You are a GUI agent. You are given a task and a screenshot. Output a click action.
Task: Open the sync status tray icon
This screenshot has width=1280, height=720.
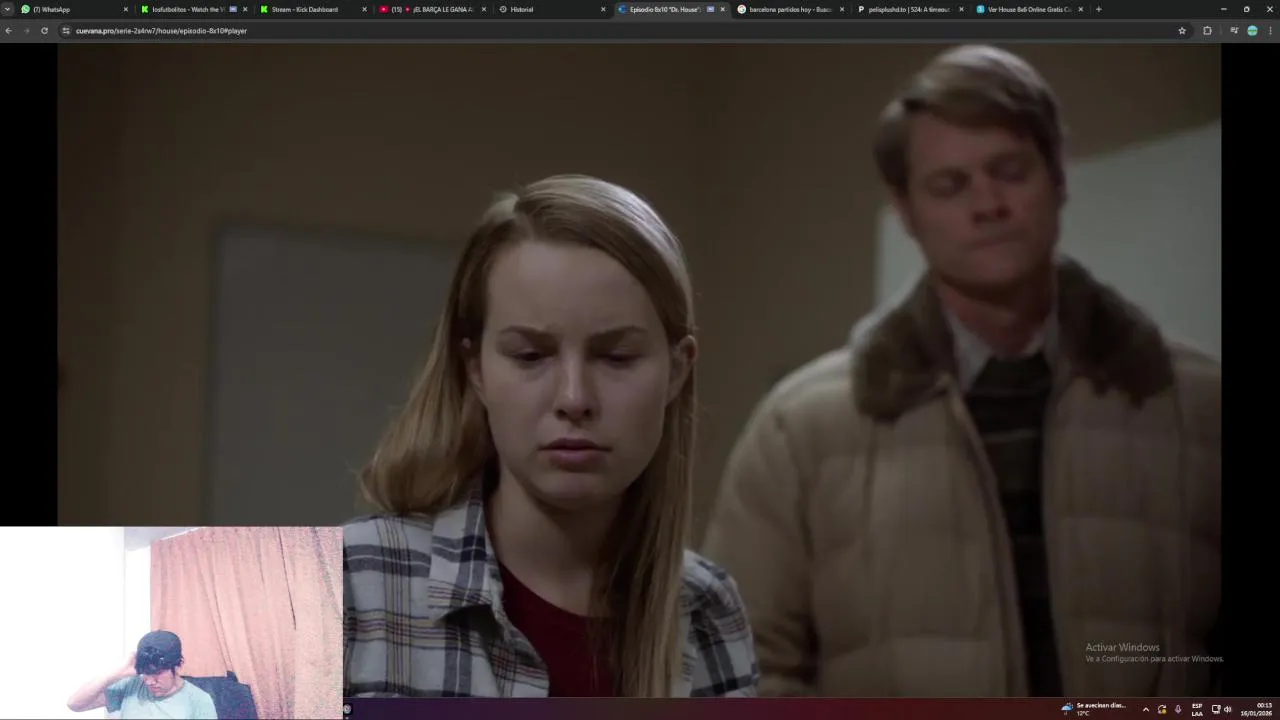[x=1162, y=709]
